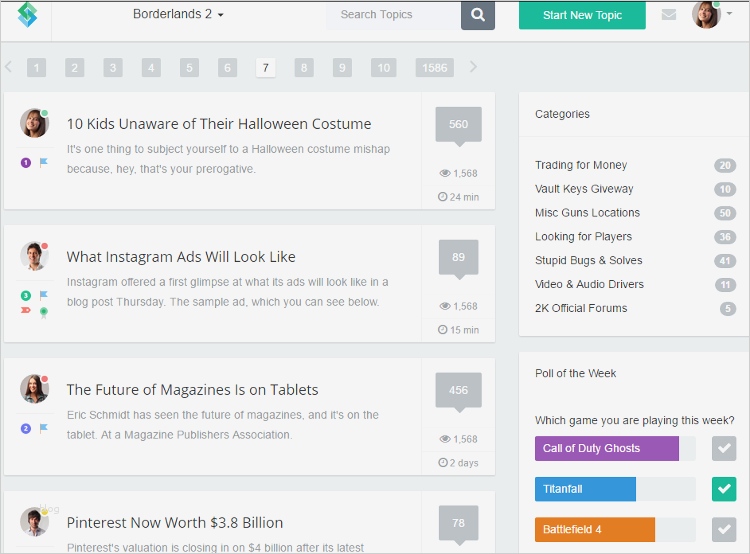750x554 pixels.
Task: Click 78 replies bubble on Pinterest topic
Action: click(458, 524)
